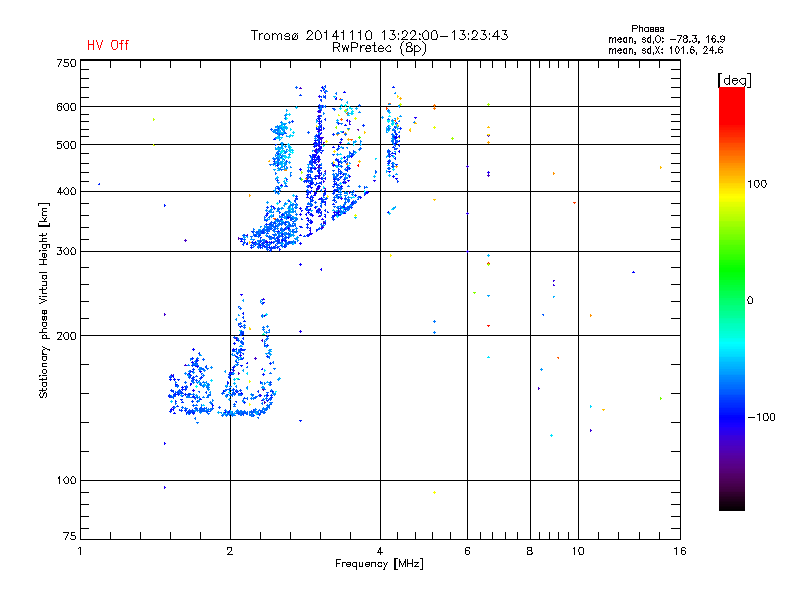800x600 pixels.
Task: Click the '1' x-axis frequency label
Action: tap(80, 551)
